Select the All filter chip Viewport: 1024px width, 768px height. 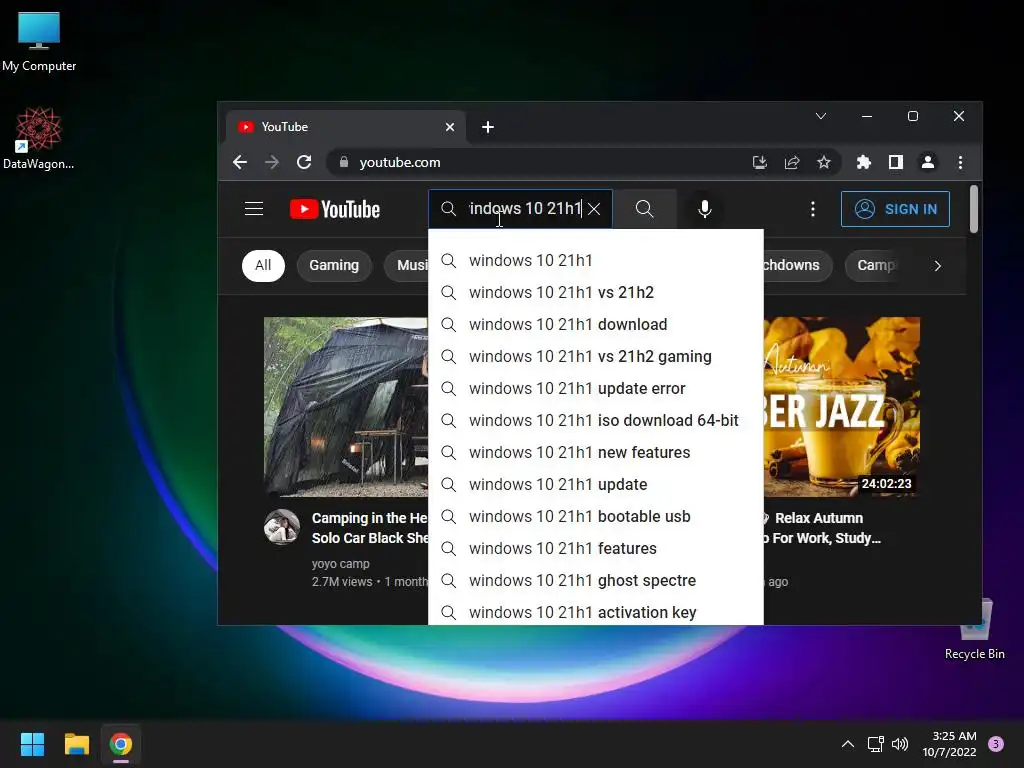click(x=263, y=266)
